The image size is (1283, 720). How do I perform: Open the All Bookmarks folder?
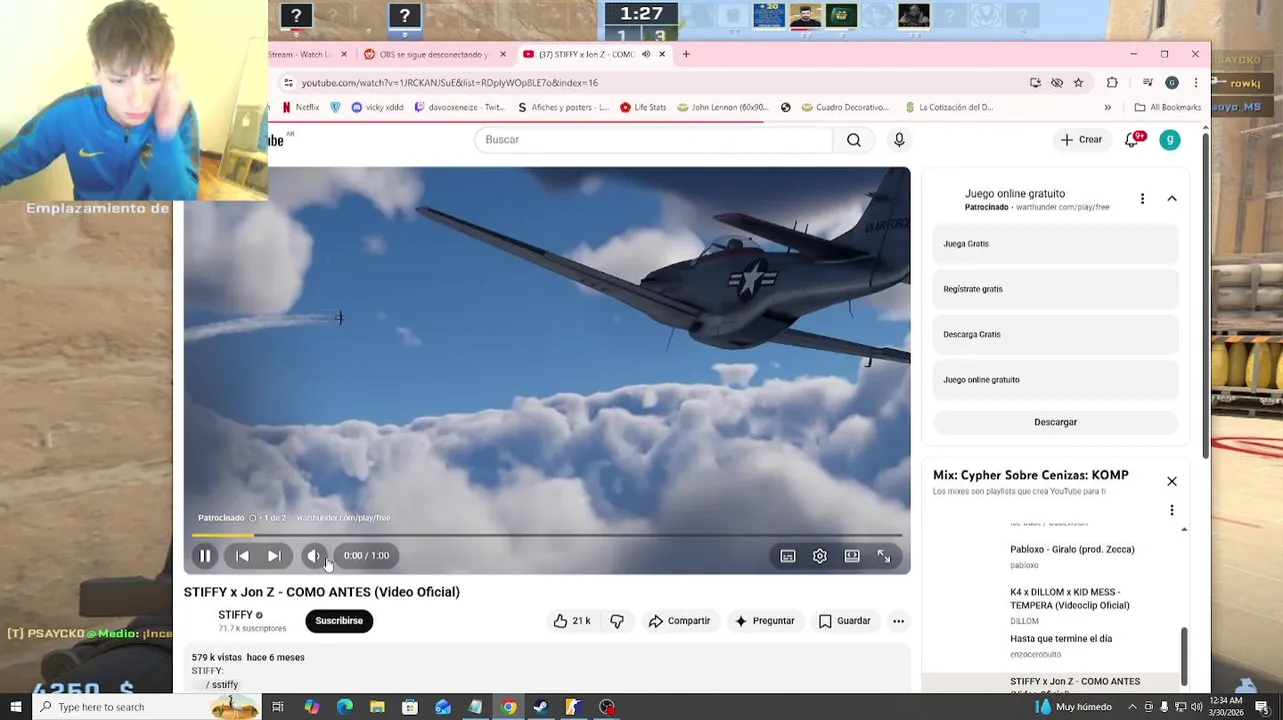click(x=1167, y=107)
